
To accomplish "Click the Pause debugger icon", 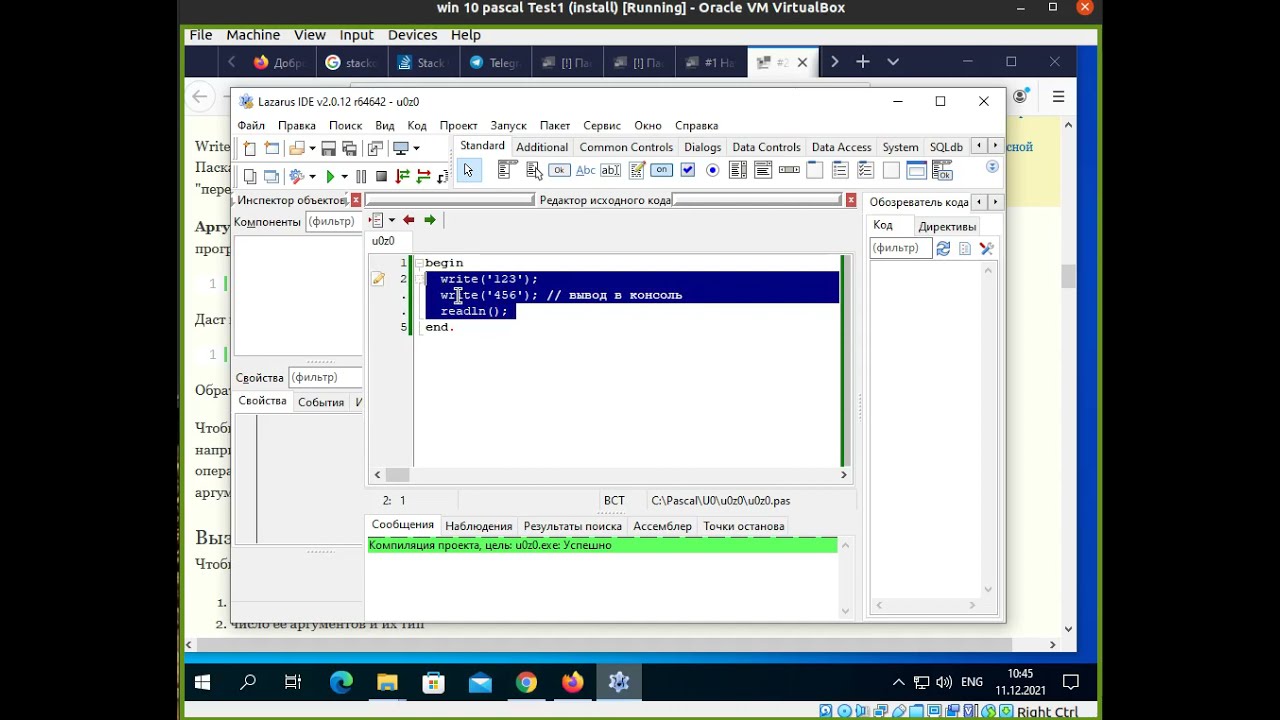I will (x=361, y=176).
